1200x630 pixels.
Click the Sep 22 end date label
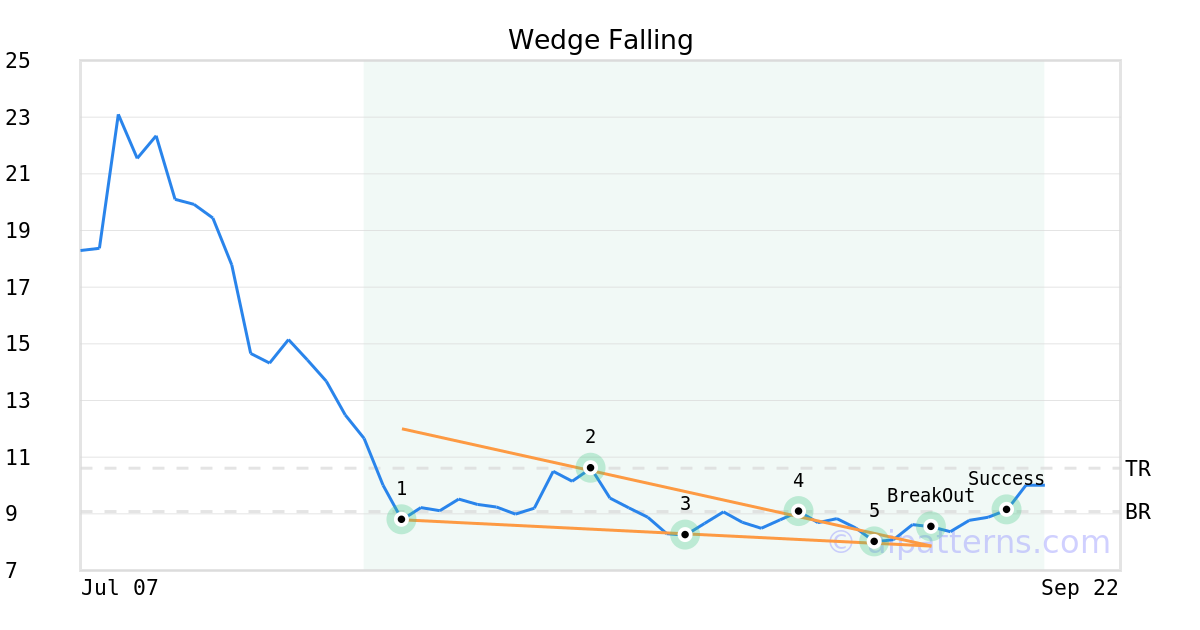pyautogui.click(x=1079, y=587)
